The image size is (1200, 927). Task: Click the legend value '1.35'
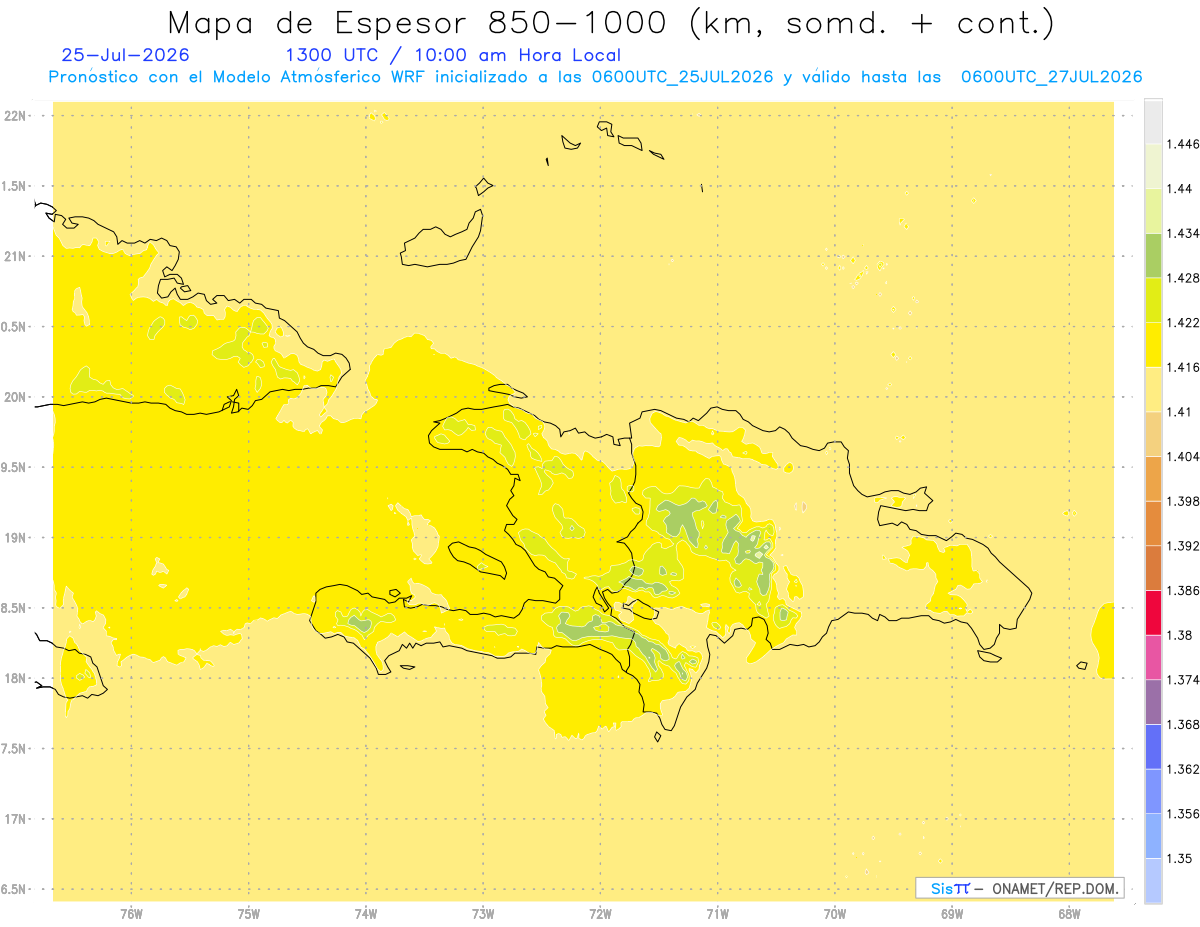(x=1180, y=858)
